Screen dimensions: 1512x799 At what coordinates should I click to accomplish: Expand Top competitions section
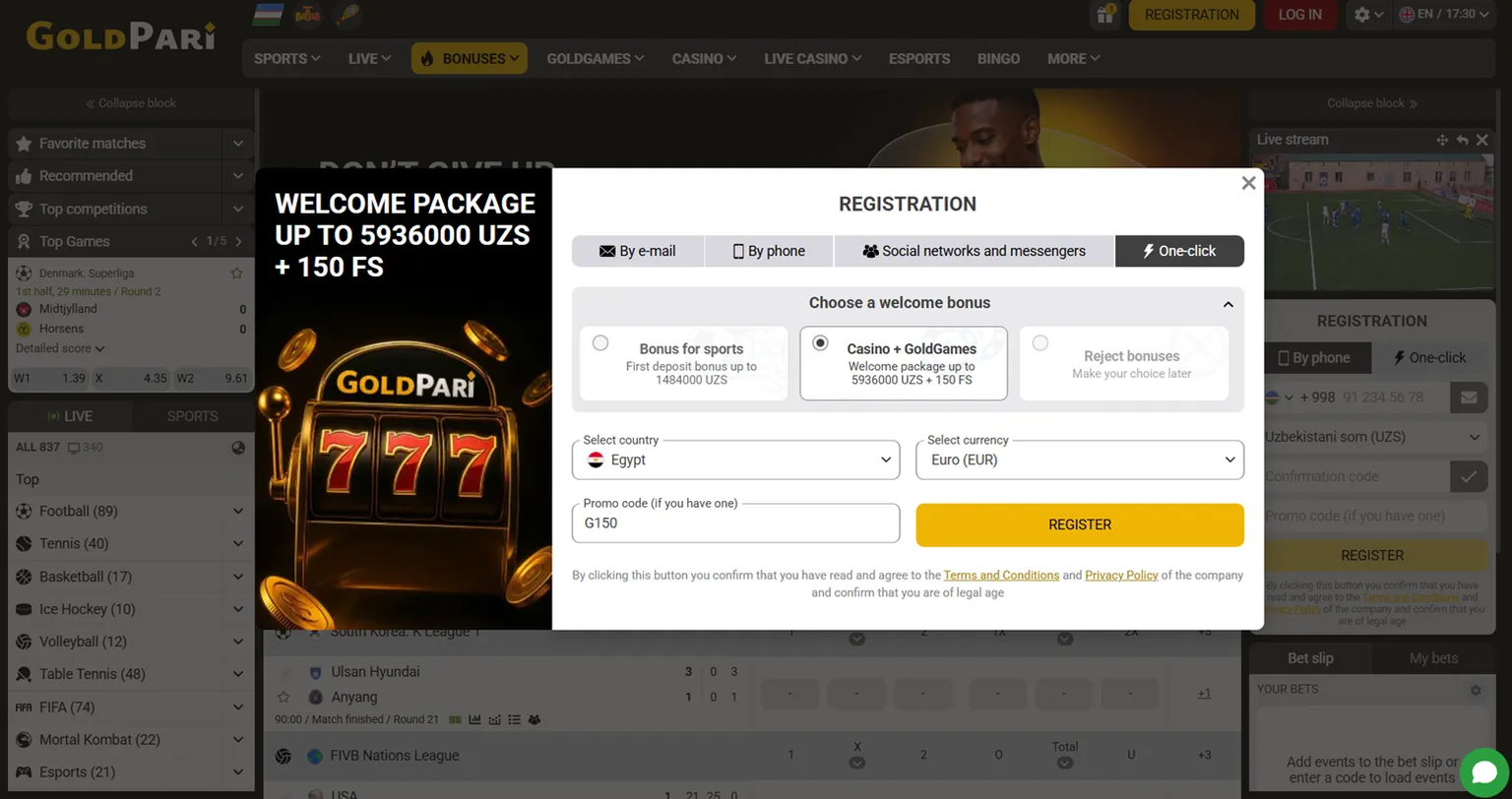(237, 210)
